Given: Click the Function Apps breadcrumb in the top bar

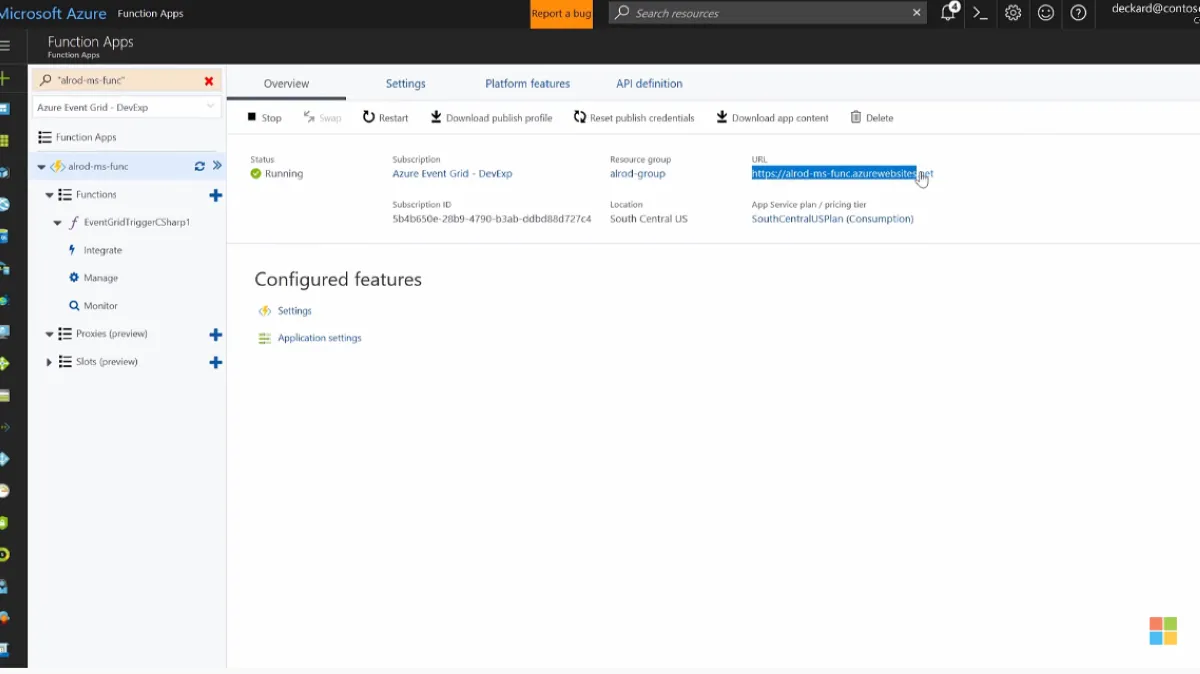Looking at the screenshot, I should (150, 14).
